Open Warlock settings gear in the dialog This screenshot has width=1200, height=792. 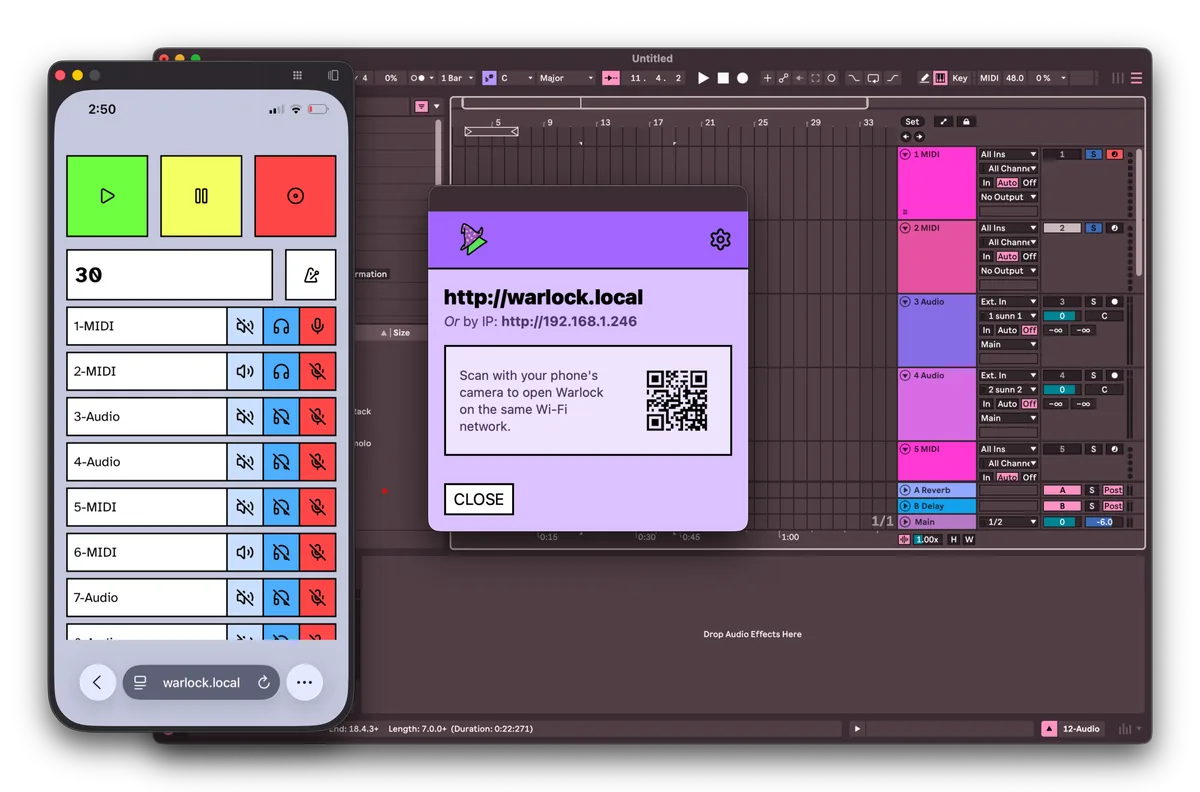(720, 239)
